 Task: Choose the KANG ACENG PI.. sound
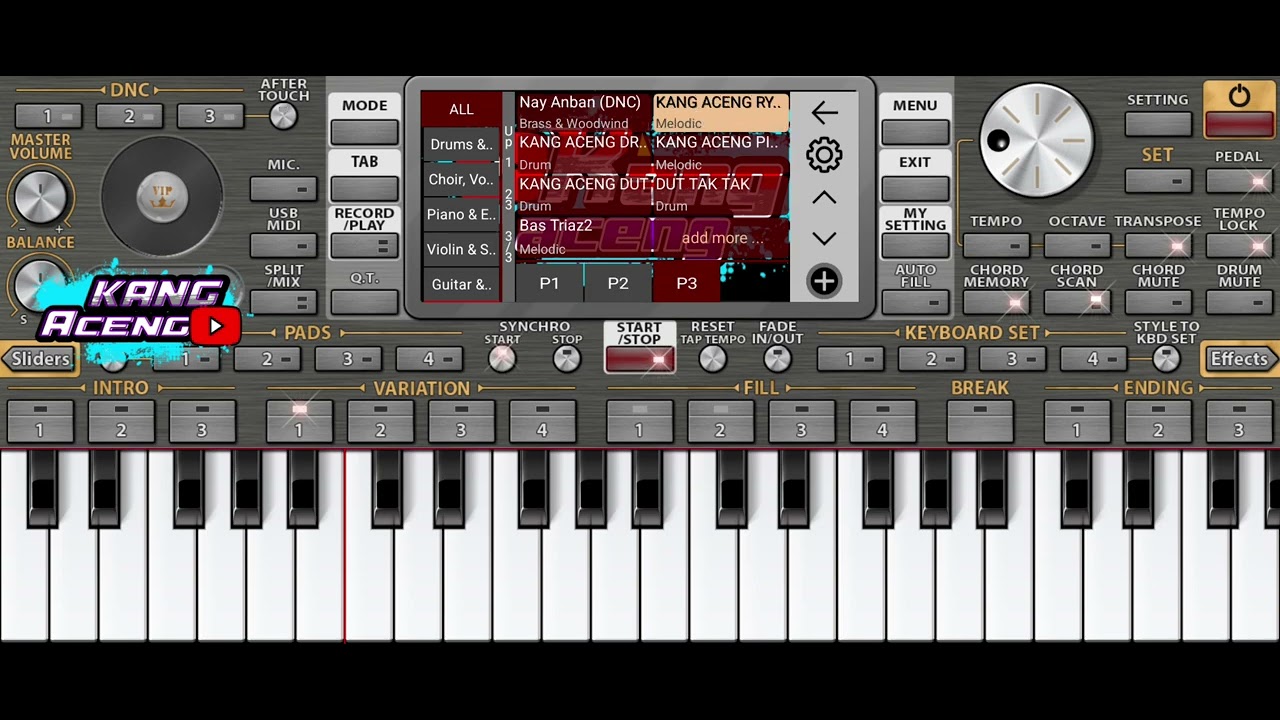click(721, 153)
